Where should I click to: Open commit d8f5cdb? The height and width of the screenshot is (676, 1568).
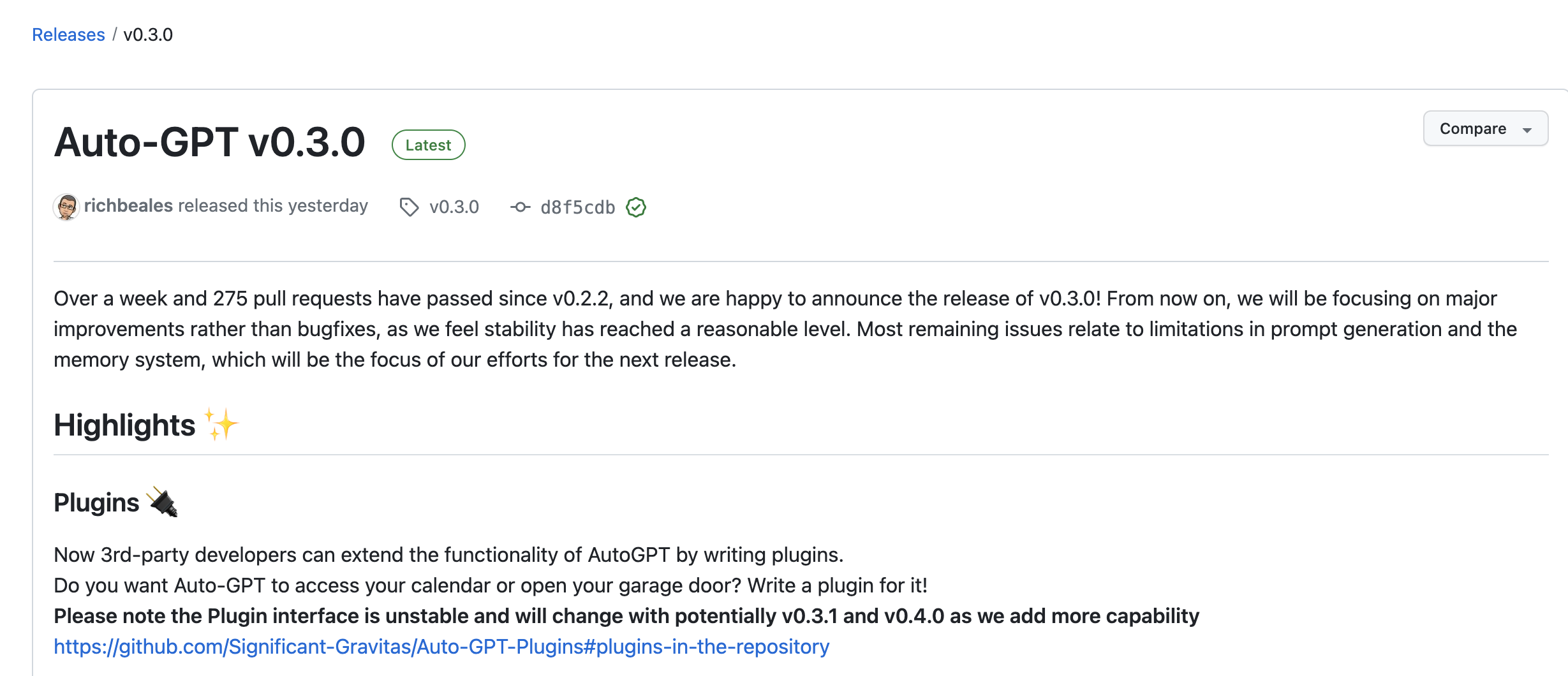click(x=578, y=207)
